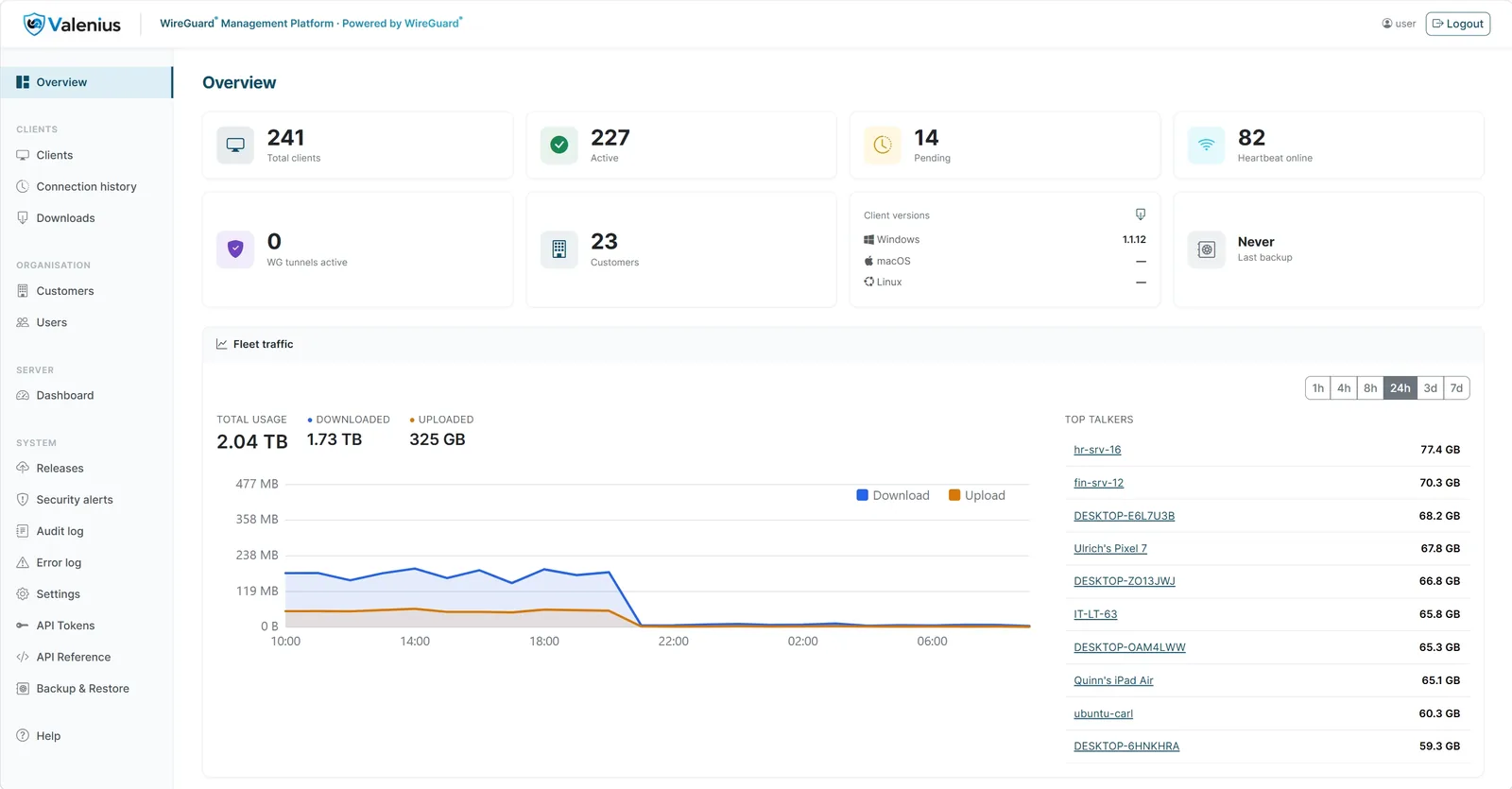Open the Audit log page
This screenshot has height=789, width=1512.
click(86, 531)
